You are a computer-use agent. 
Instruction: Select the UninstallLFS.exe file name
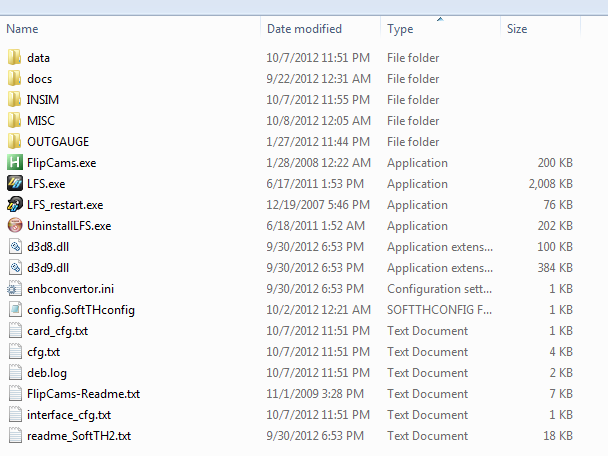[x=69, y=226]
